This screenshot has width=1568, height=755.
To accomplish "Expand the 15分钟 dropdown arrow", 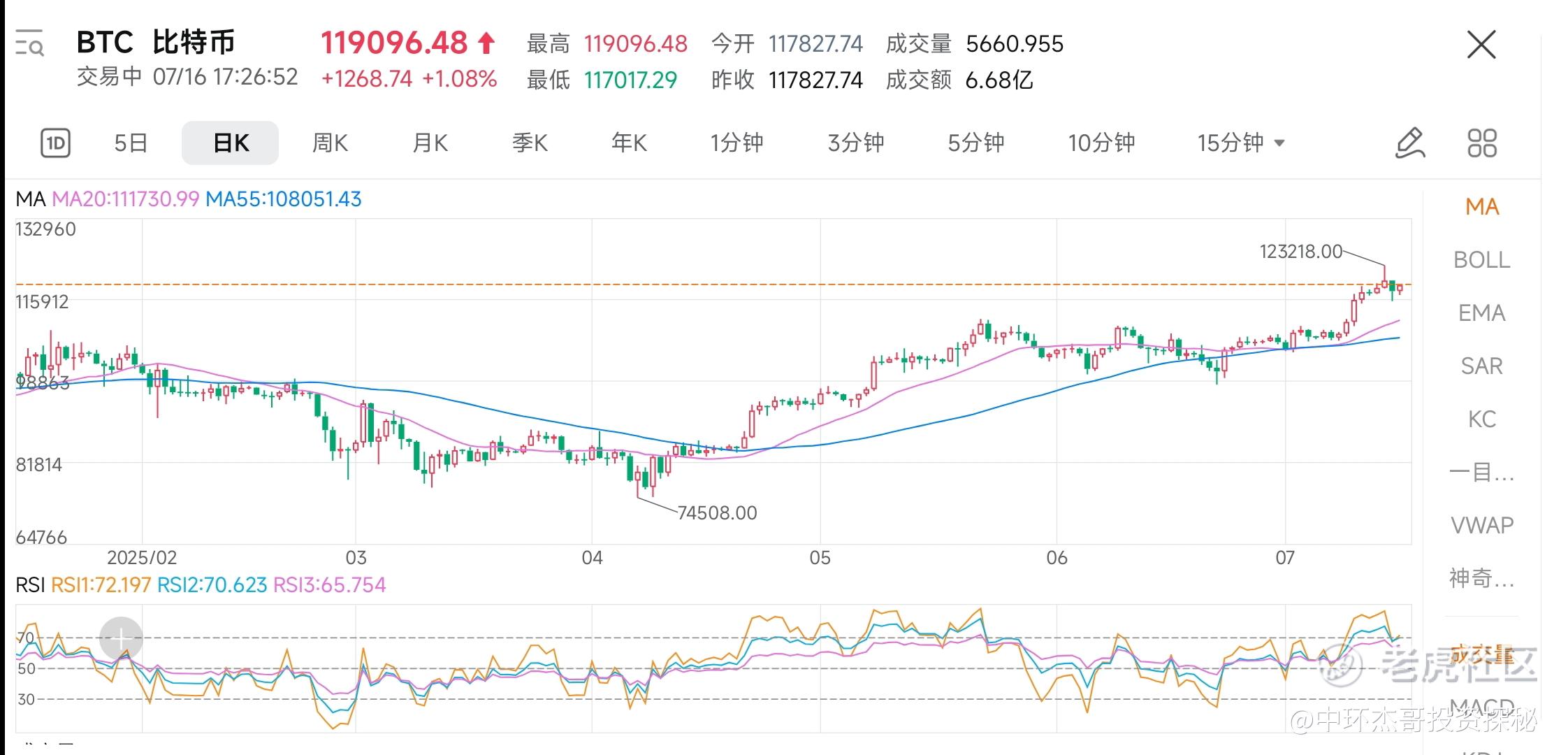I will 1279,143.
